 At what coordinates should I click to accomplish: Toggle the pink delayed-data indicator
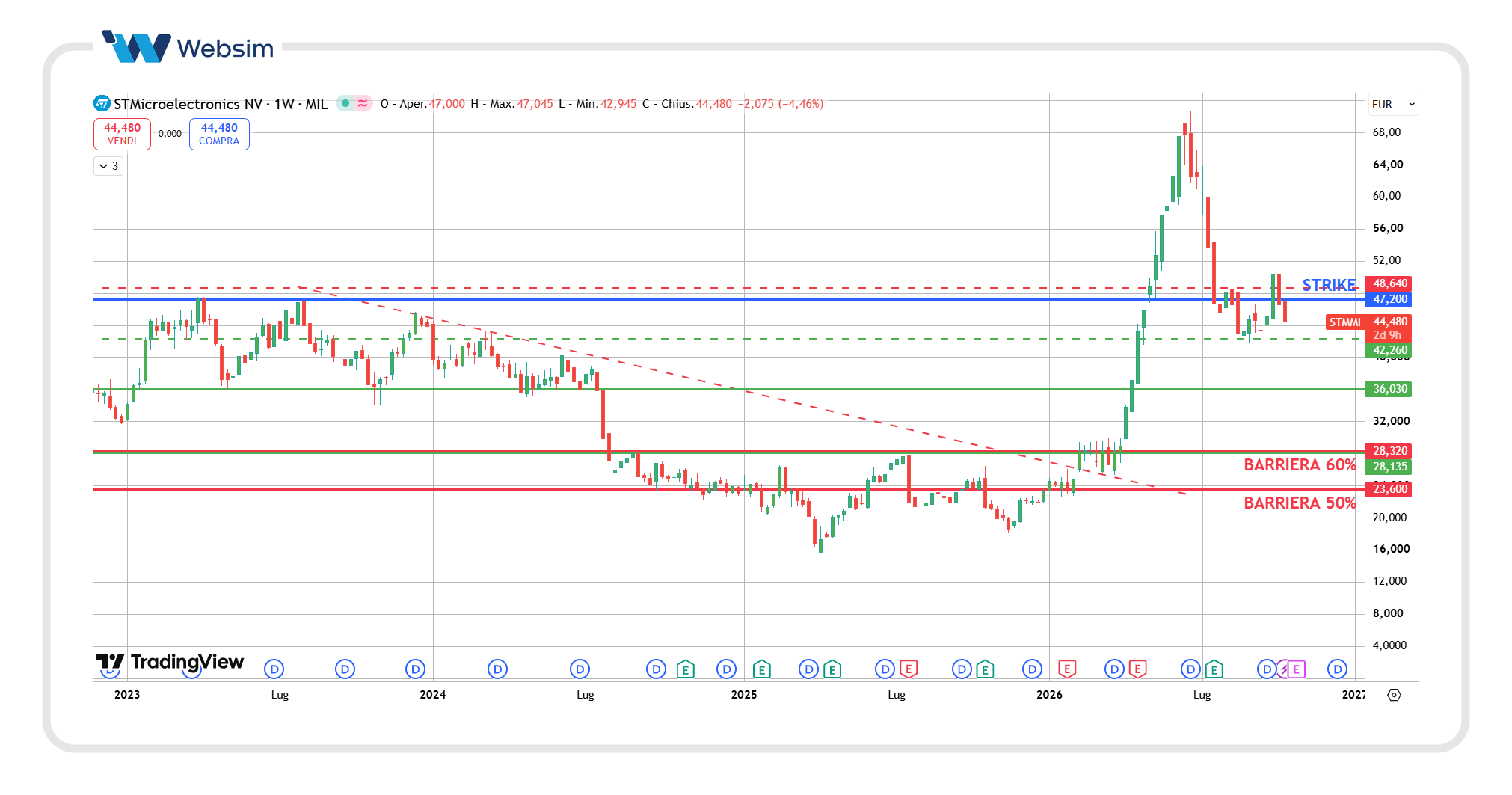363,103
